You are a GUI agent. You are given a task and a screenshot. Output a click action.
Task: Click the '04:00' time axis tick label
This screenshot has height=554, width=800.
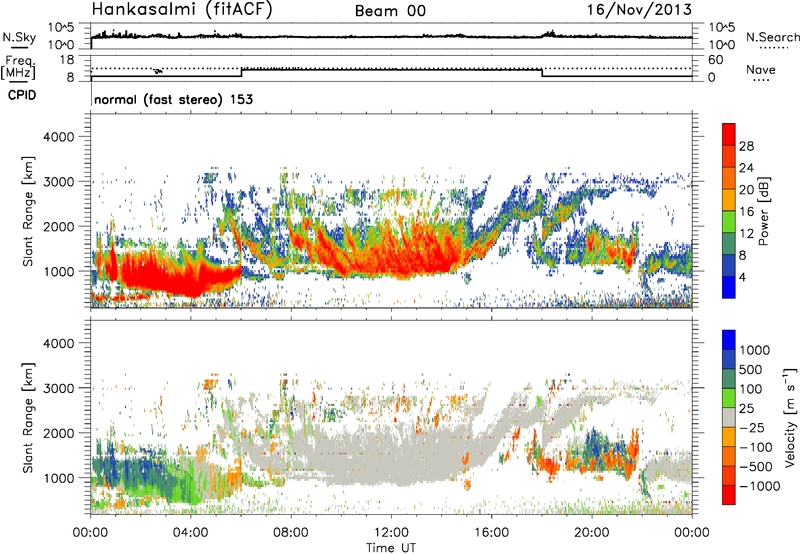click(190, 533)
